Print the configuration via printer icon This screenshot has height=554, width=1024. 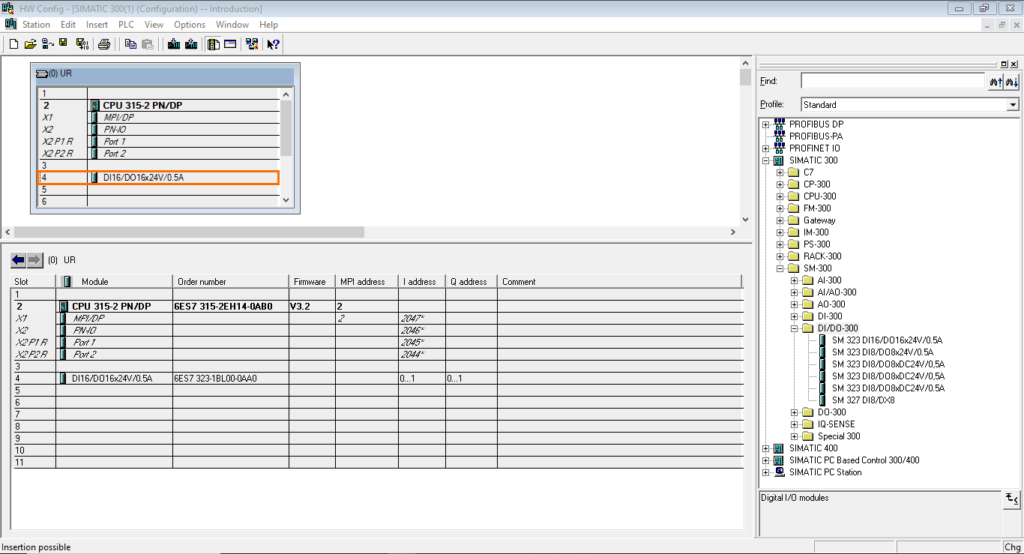(104, 44)
